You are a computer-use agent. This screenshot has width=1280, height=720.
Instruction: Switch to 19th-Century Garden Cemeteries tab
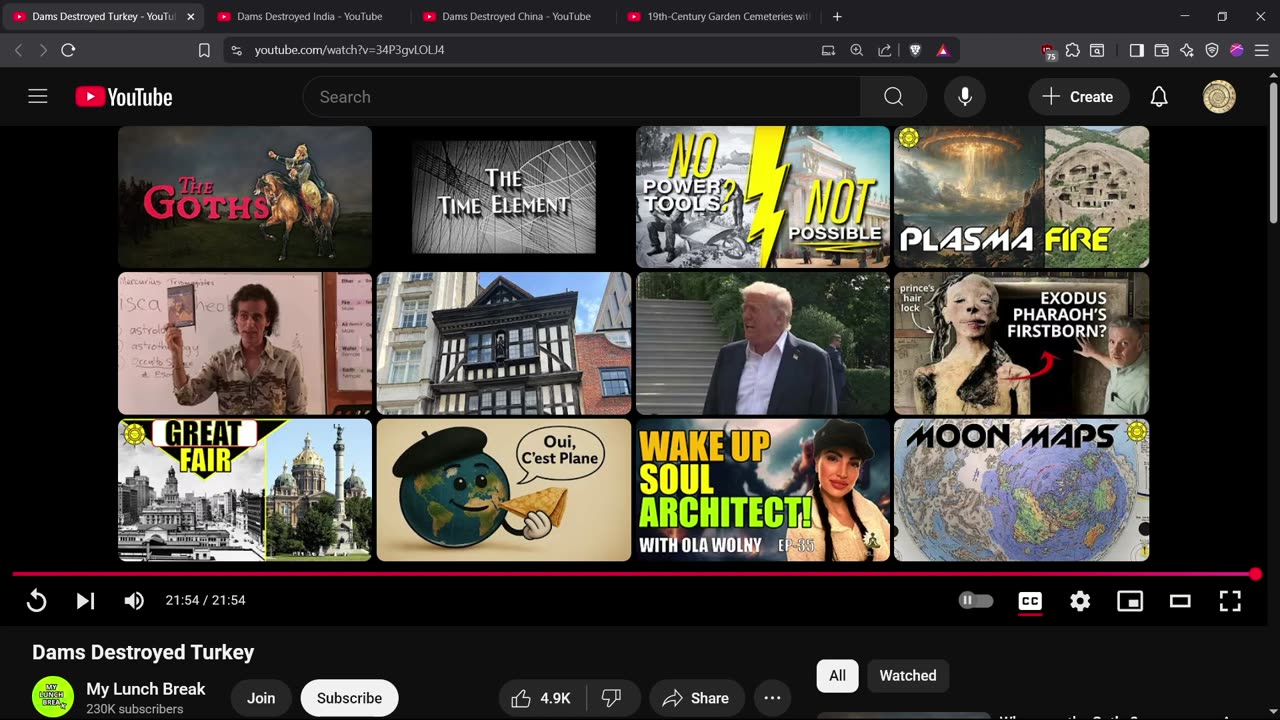(x=719, y=16)
